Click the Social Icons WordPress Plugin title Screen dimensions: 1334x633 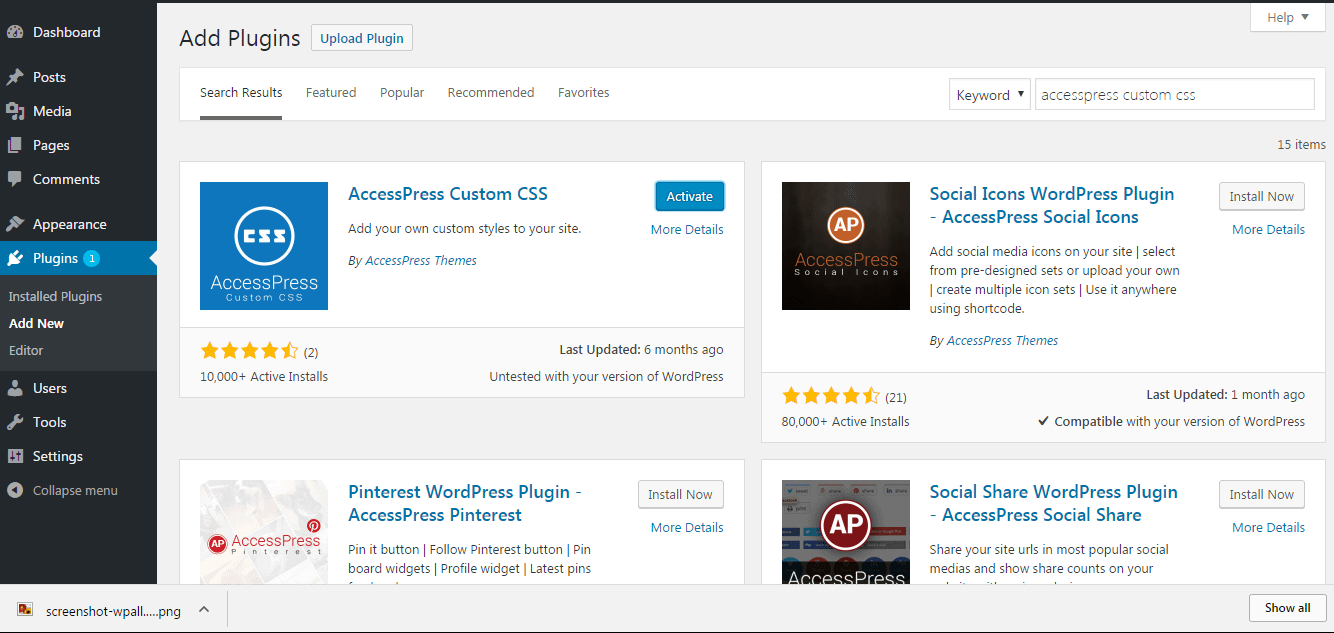1052,205
